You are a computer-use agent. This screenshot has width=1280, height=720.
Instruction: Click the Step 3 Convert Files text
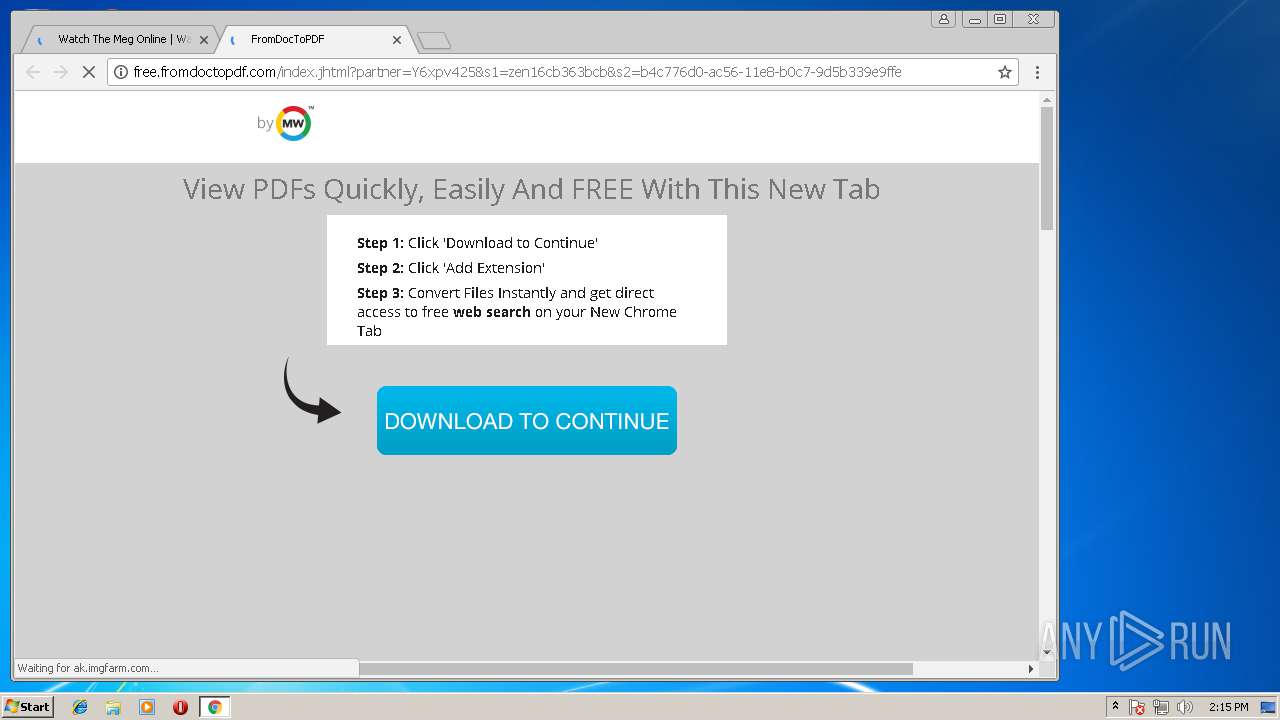tap(517, 312)
